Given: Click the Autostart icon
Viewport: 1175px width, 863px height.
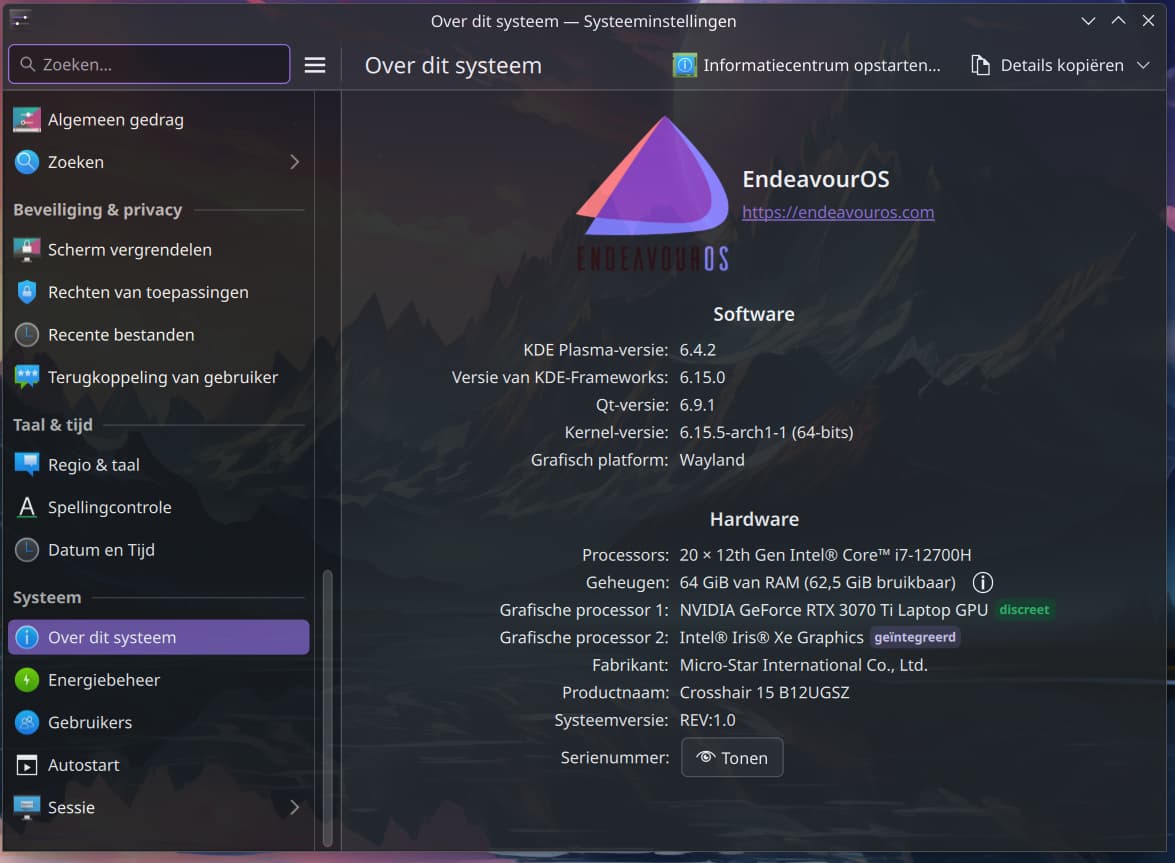Looking at the screenshot, I should (x=27, y=765).
